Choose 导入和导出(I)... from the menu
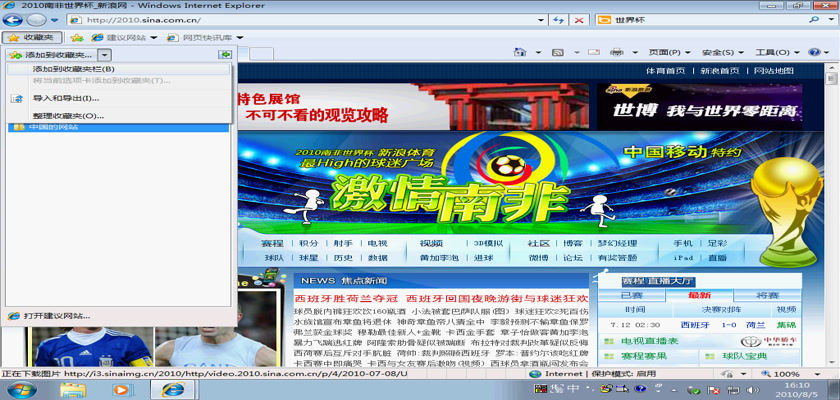 [x=65, y=98]
